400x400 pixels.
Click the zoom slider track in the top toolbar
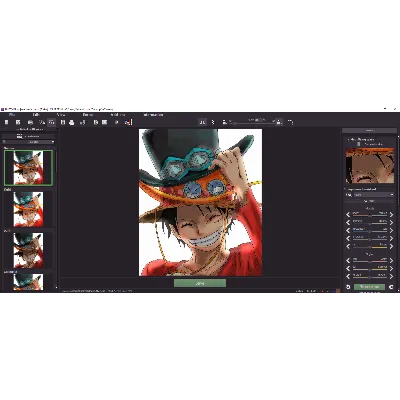tap(252, 123)
